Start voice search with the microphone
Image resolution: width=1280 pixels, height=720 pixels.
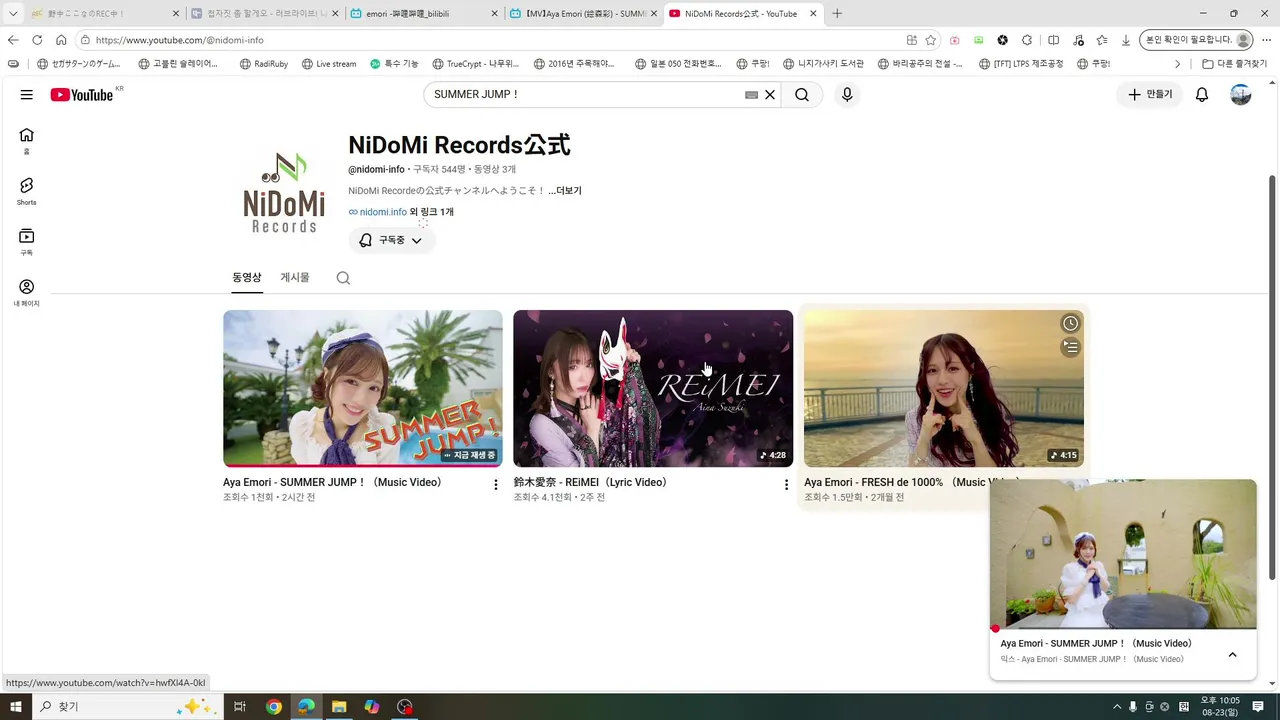click(x=847, y=95)
